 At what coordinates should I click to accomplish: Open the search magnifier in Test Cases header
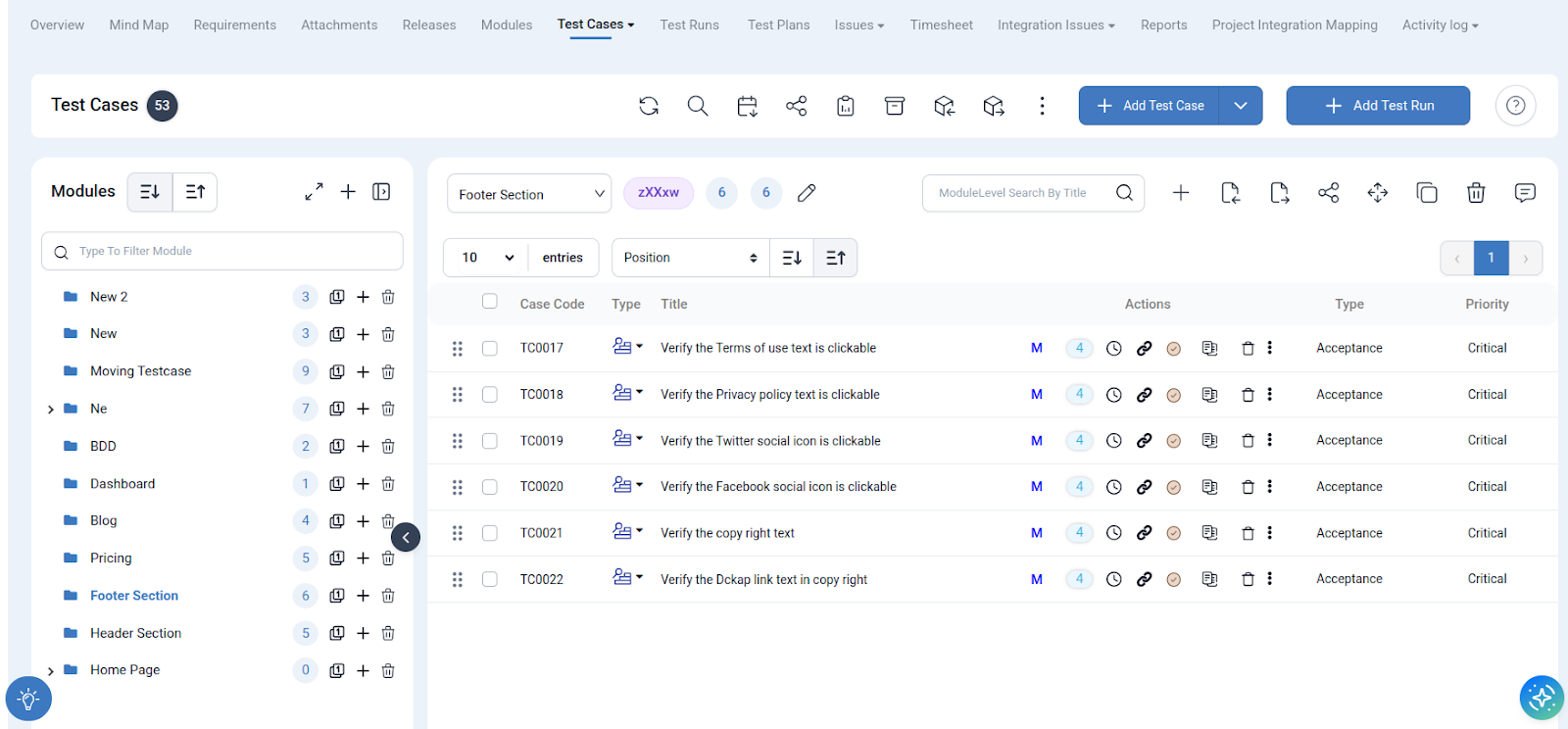click(x=698, y=106)
